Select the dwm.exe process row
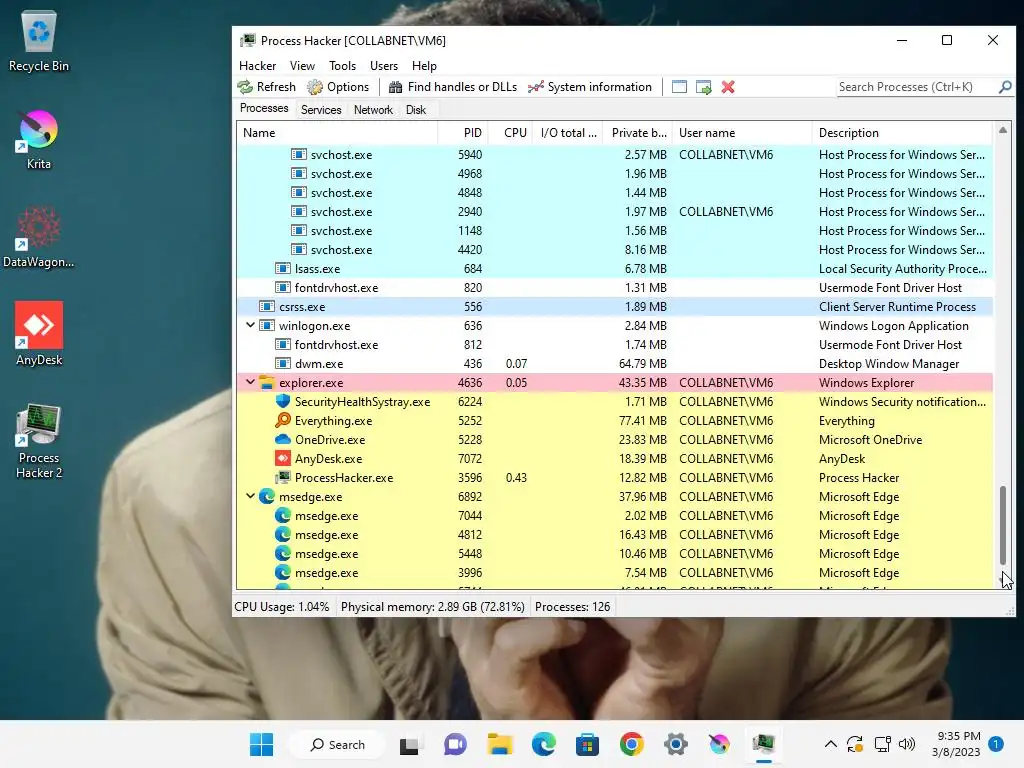Screen dimensions: 1024x768 pyautogui.click(x=615, y=364)
